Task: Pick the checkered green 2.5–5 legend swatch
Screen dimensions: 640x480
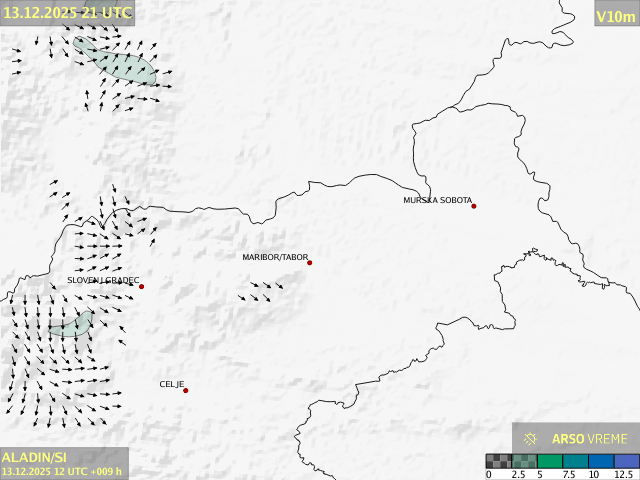Action: tap(525, 461)
